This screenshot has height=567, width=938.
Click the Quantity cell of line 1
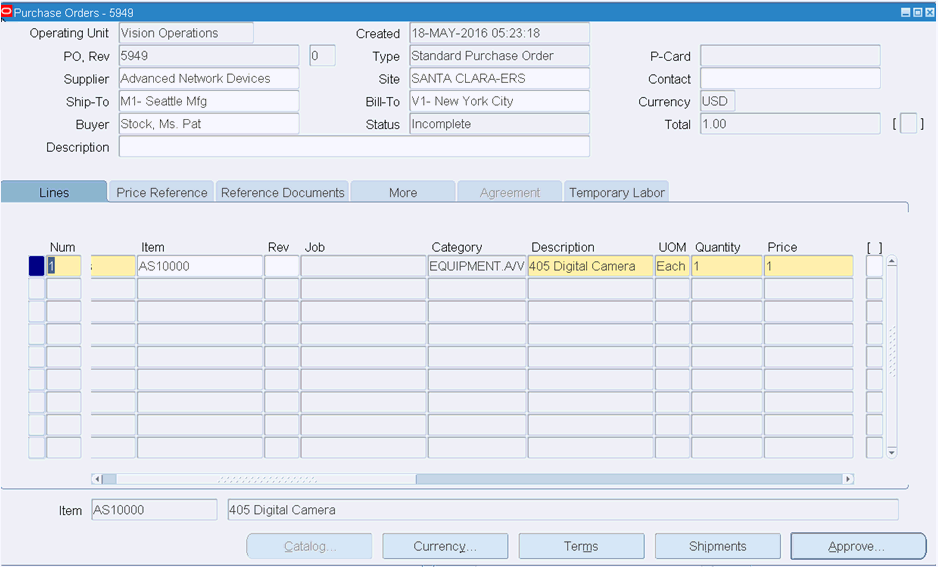[727, 266]
